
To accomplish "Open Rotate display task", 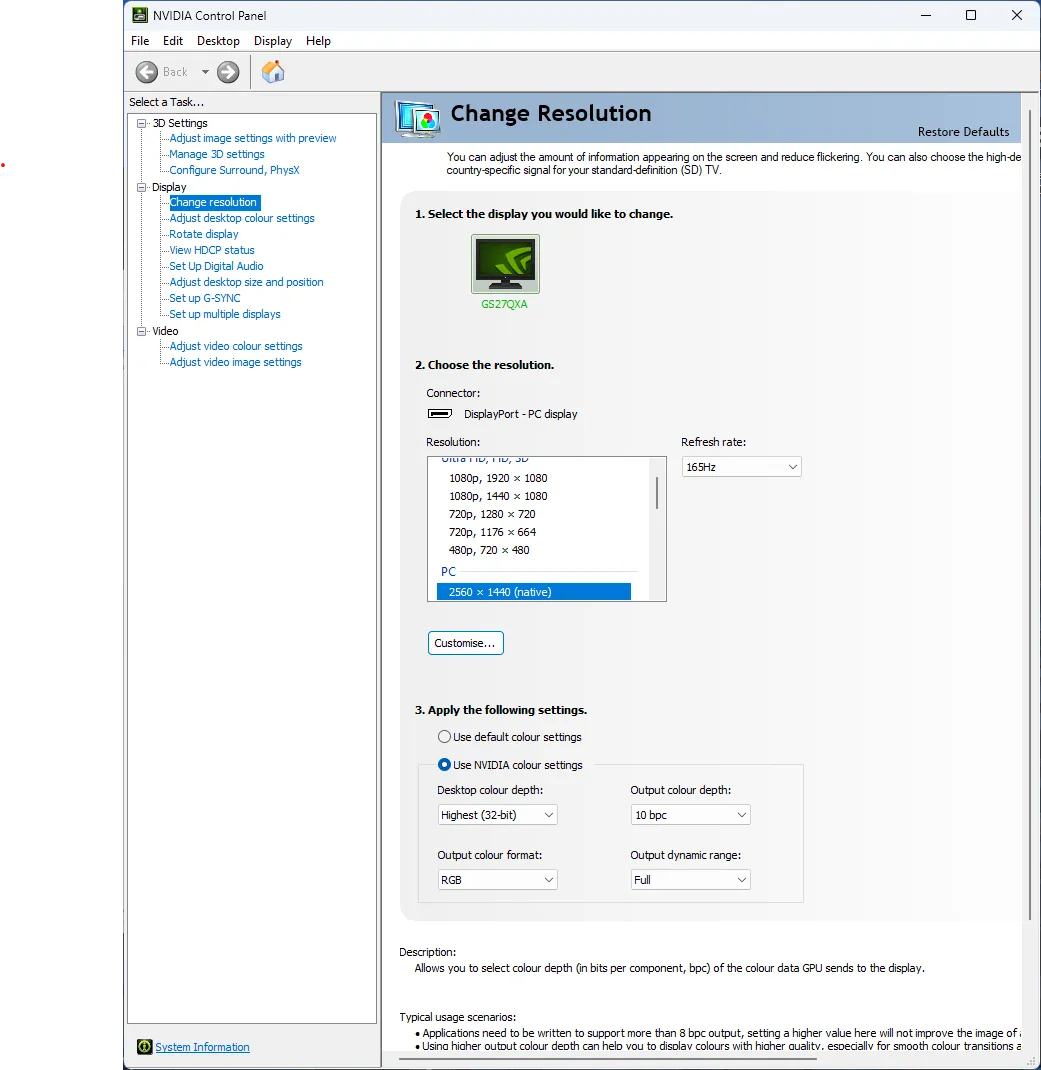I will [204, 234].
